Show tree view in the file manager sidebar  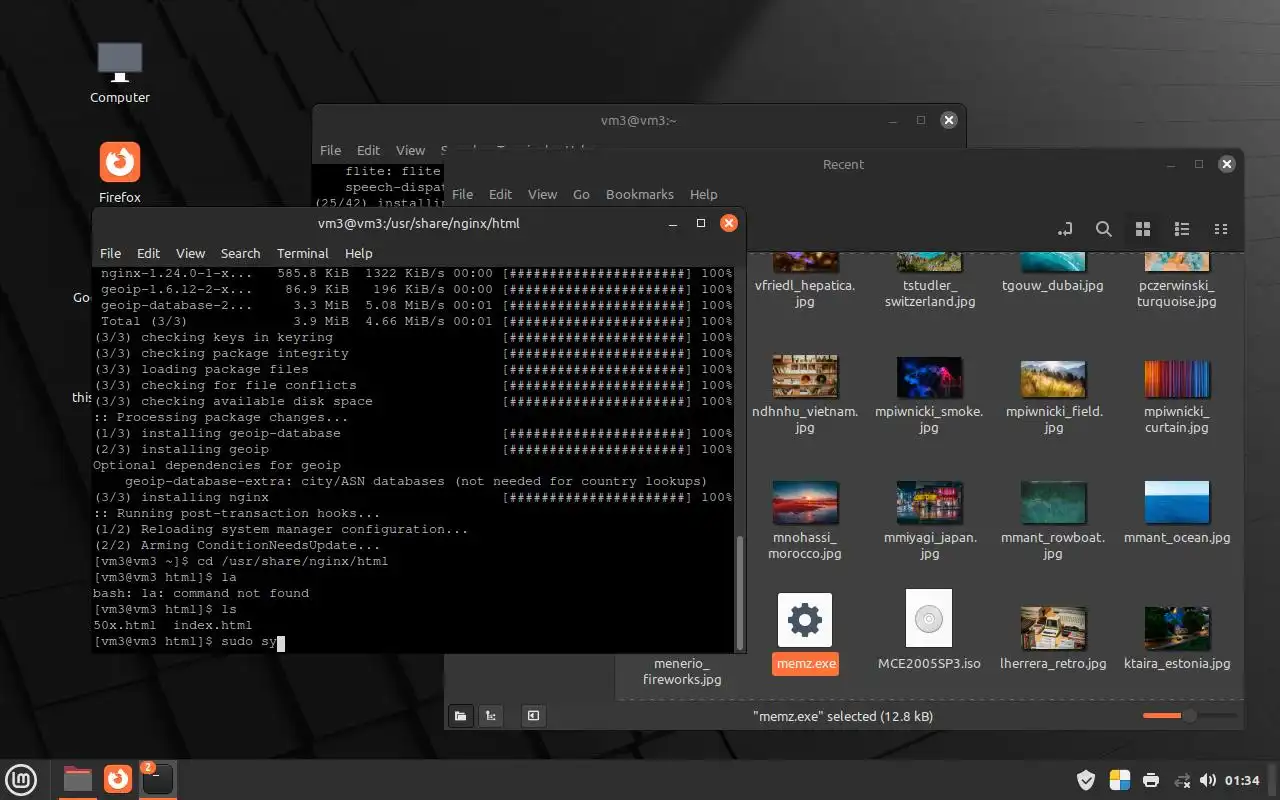pyautogui.click(x=490, y=716)
